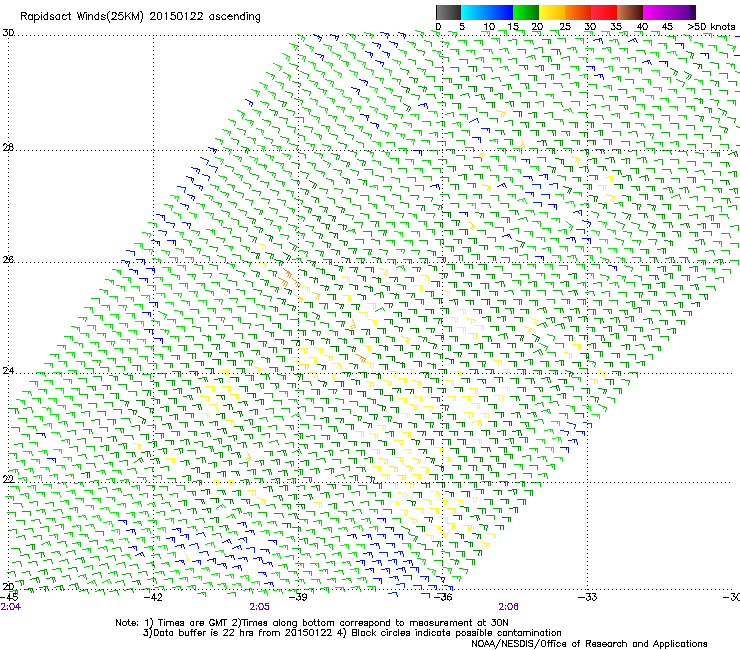Click the cyan-to-blue 5-15 knots color segment
This screenshot has width=740, height=650.
pyautogui.click(x=487, y=12)
